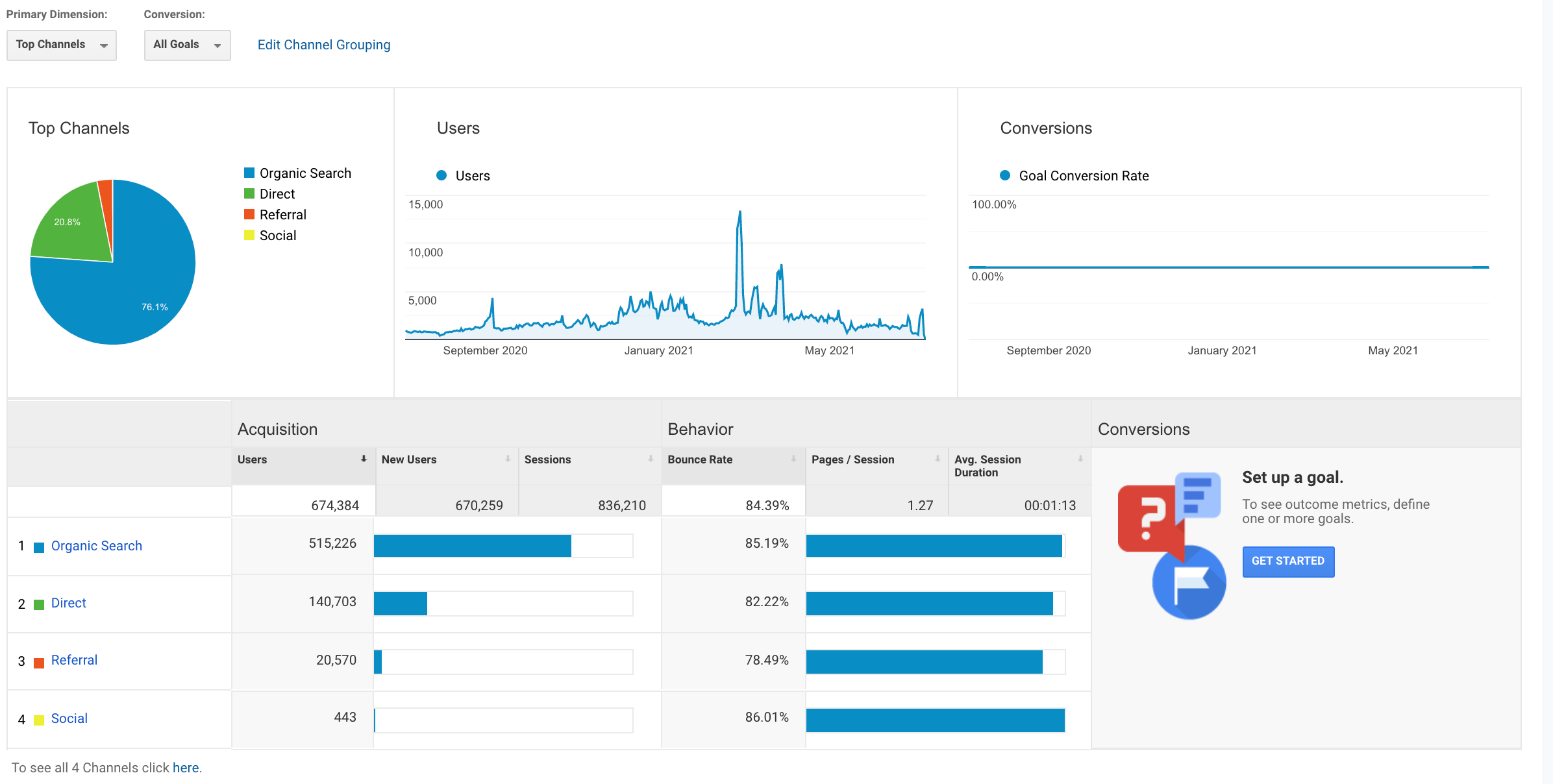1553x784 pixels.
Task: Click the 20,570 users value
Action: 336,660
